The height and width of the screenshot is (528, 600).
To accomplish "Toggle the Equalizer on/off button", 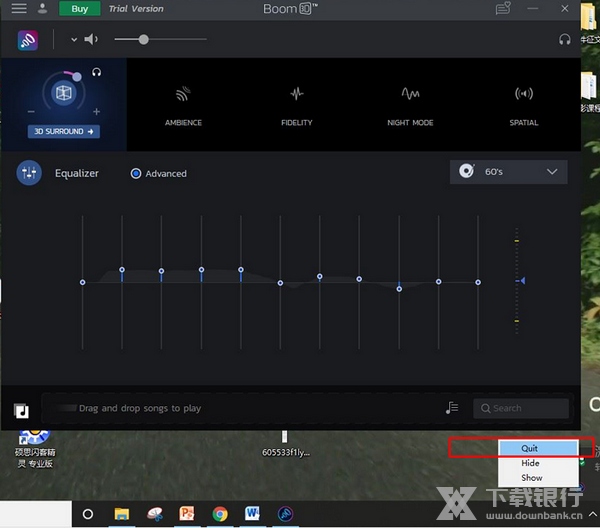I will point(29,173).
